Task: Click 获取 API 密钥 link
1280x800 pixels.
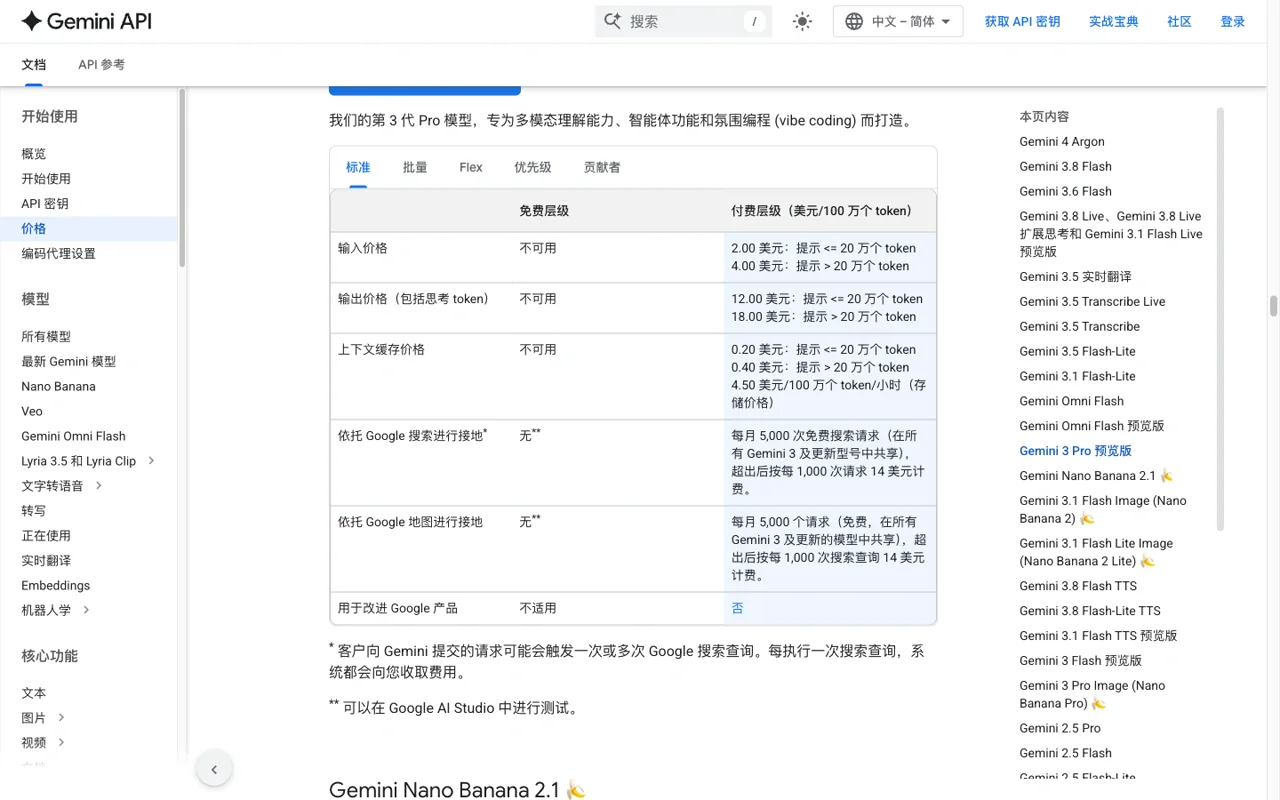Action: tap(1022, 21)
